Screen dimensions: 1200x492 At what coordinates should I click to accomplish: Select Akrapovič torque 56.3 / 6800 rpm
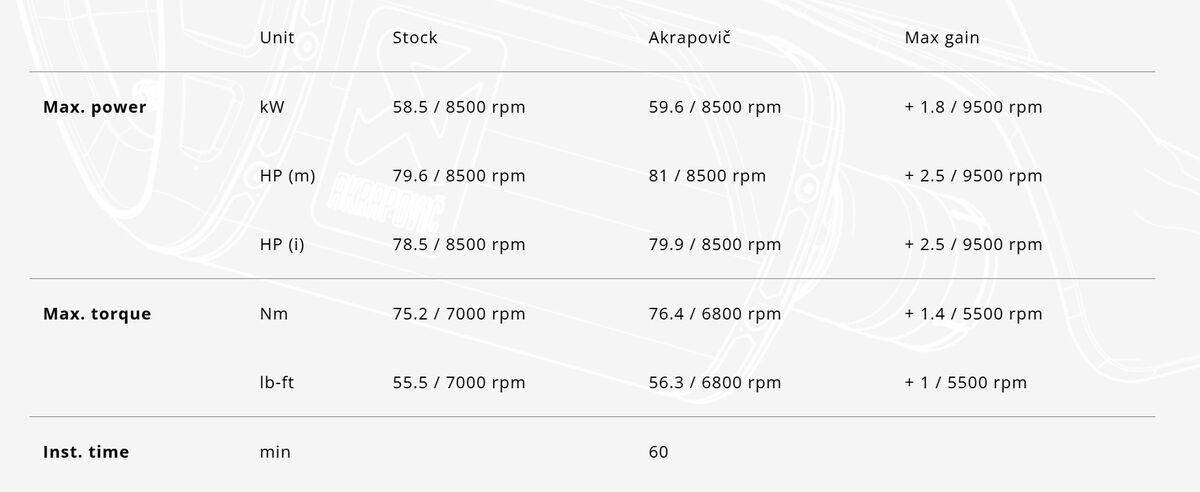point(715,383)
